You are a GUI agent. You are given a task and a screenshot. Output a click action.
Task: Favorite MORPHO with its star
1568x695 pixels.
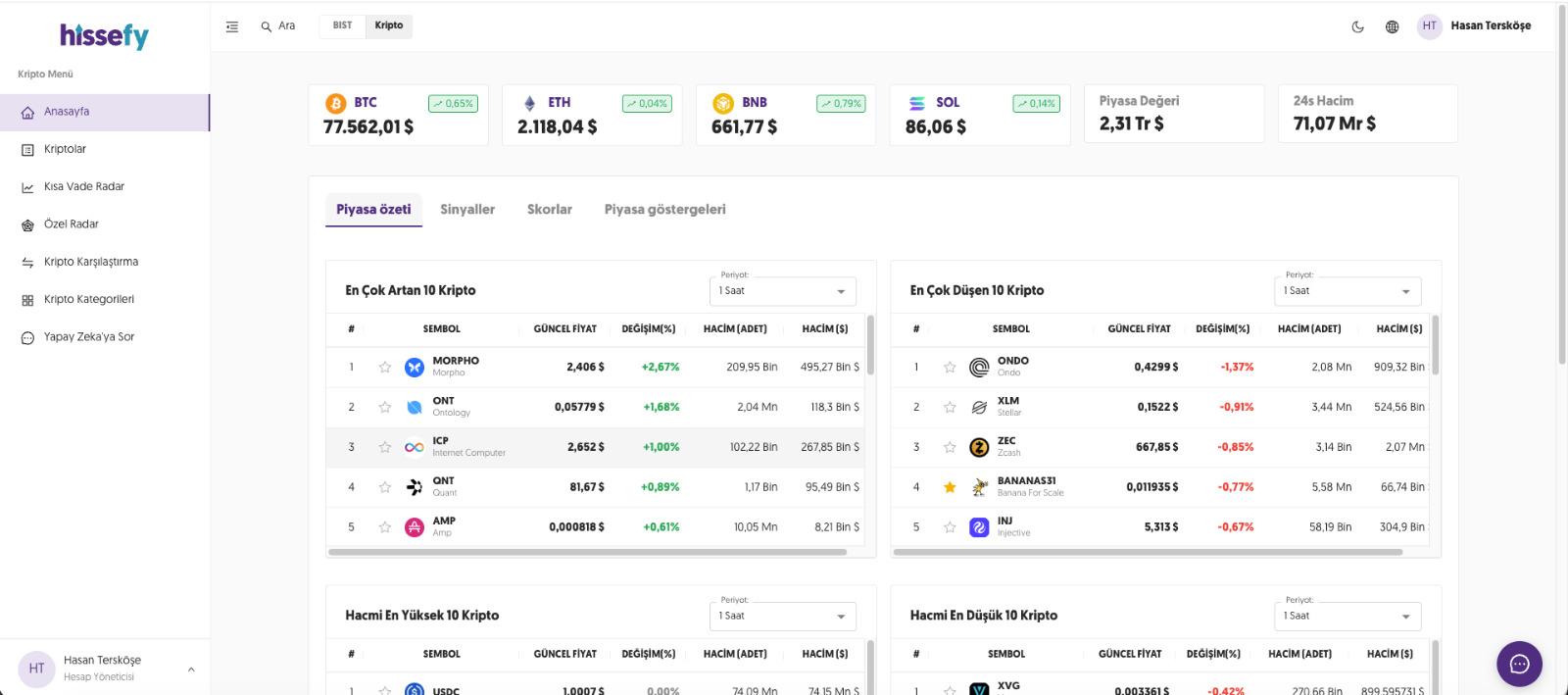coord(385,367)
